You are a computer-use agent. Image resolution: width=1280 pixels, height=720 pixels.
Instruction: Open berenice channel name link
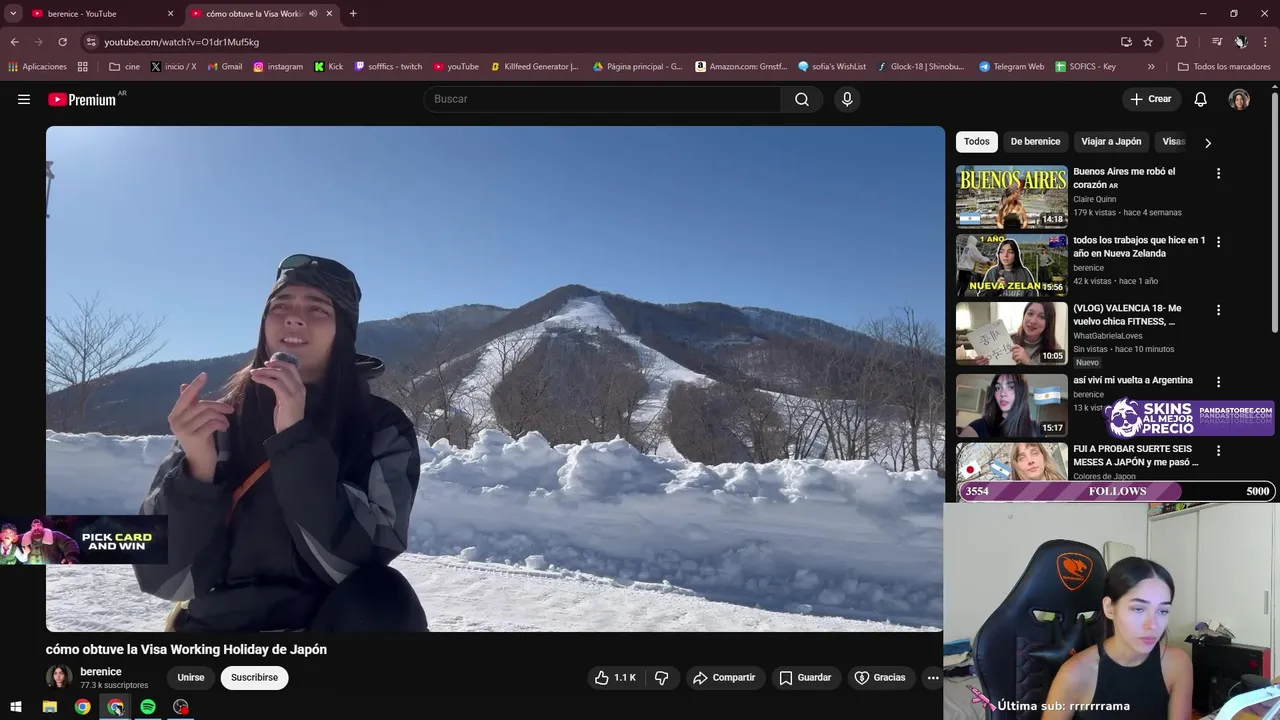pos(101,672)
